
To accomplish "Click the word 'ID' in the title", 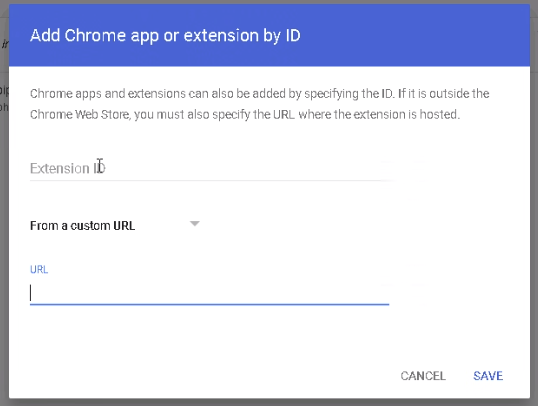I will pos(293,35).
